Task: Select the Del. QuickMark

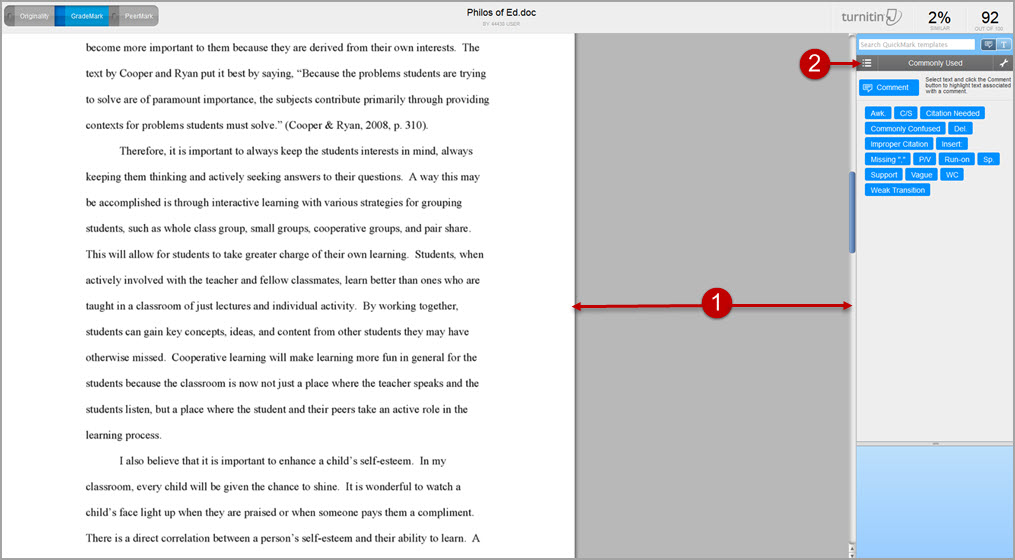Action: [960, 129]
